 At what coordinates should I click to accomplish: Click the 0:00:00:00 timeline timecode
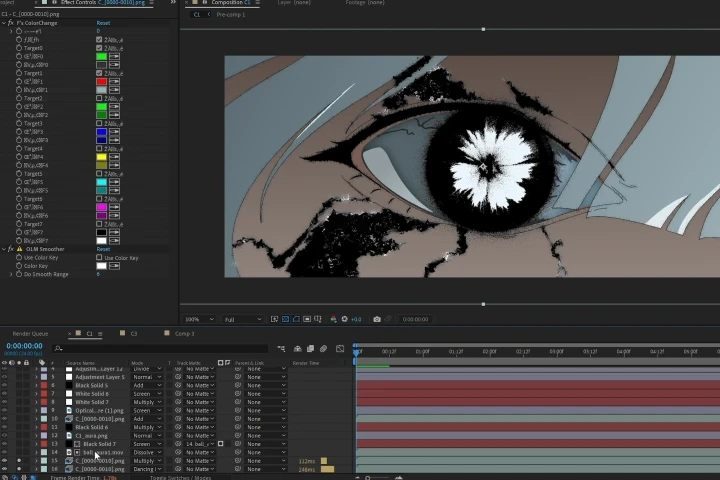pyautogui.click(x=24, y=346)
